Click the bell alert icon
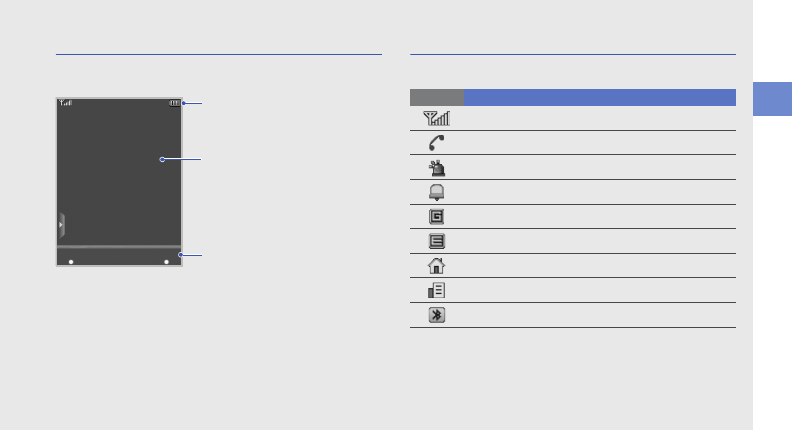 click(437, 192)
